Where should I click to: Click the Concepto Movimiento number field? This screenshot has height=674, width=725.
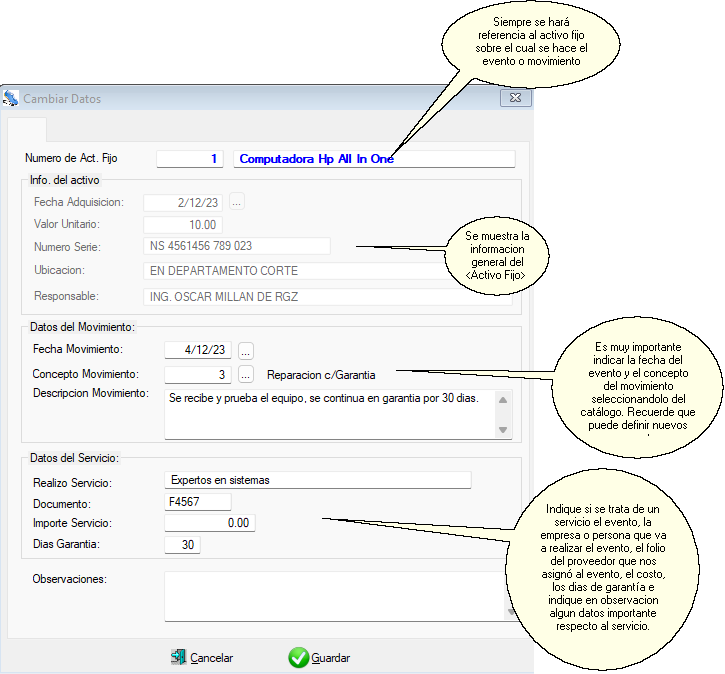click(x=198, y=374)
